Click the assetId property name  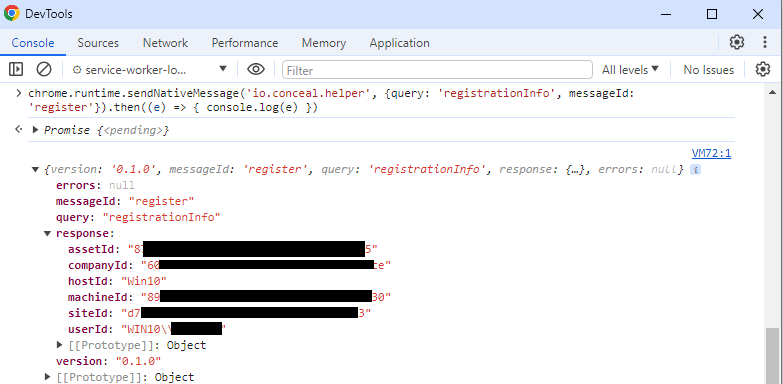pyautogui.click(x=91, y=249)
